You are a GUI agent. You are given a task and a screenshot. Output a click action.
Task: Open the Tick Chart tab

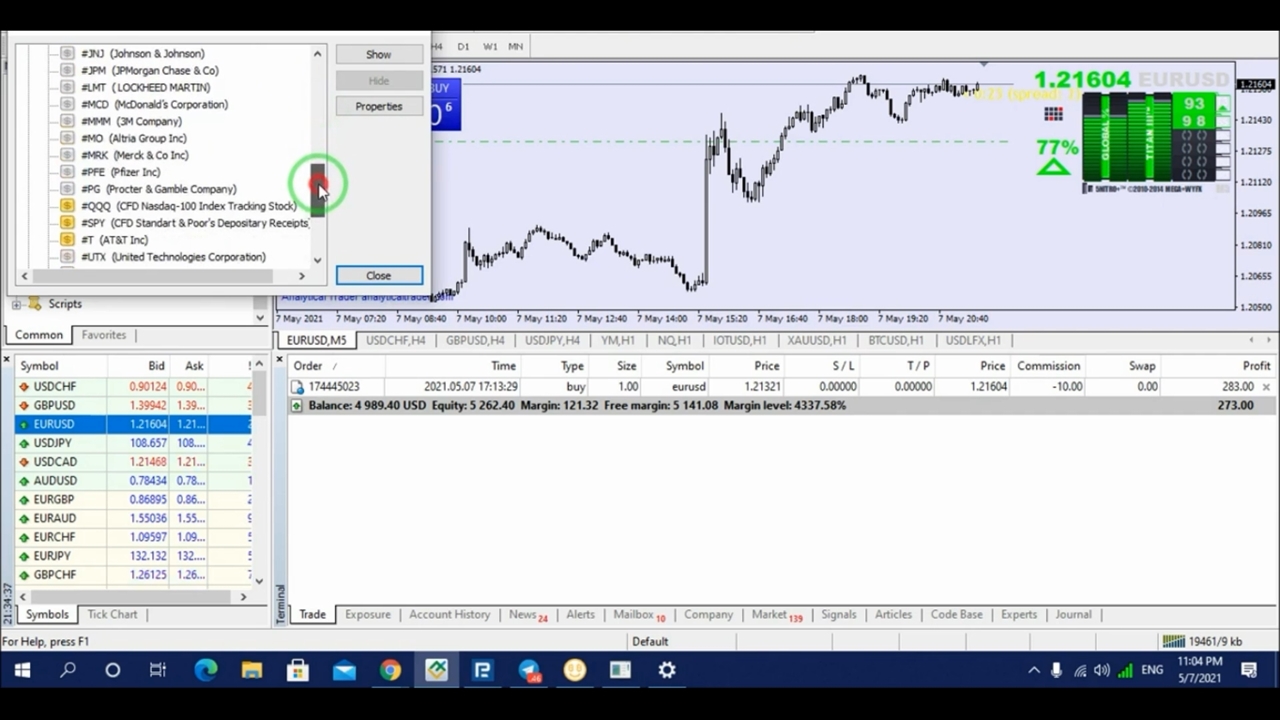(x=112, y=615)
